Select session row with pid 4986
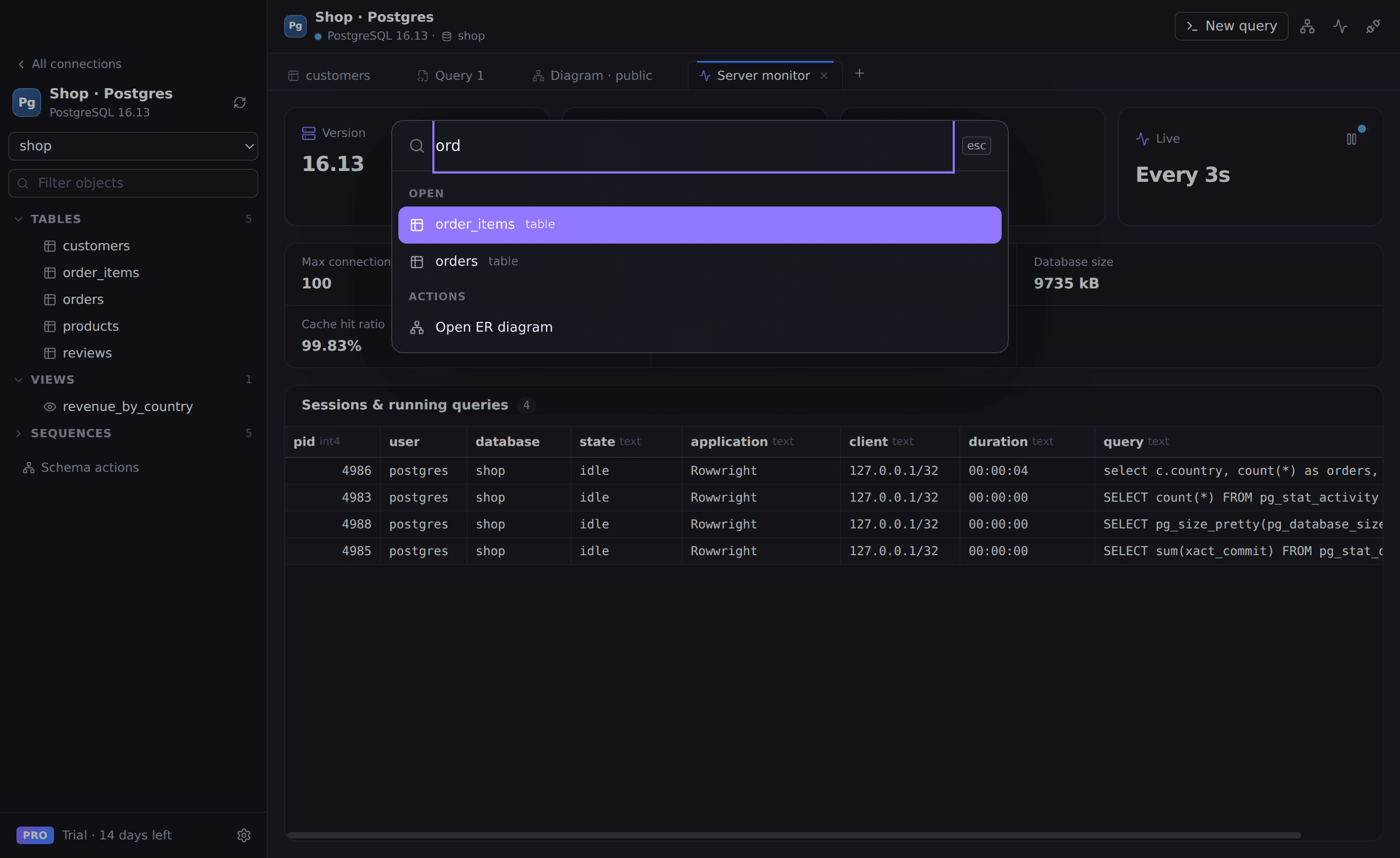Screen dimensions: 1400x858 point(833,471)
